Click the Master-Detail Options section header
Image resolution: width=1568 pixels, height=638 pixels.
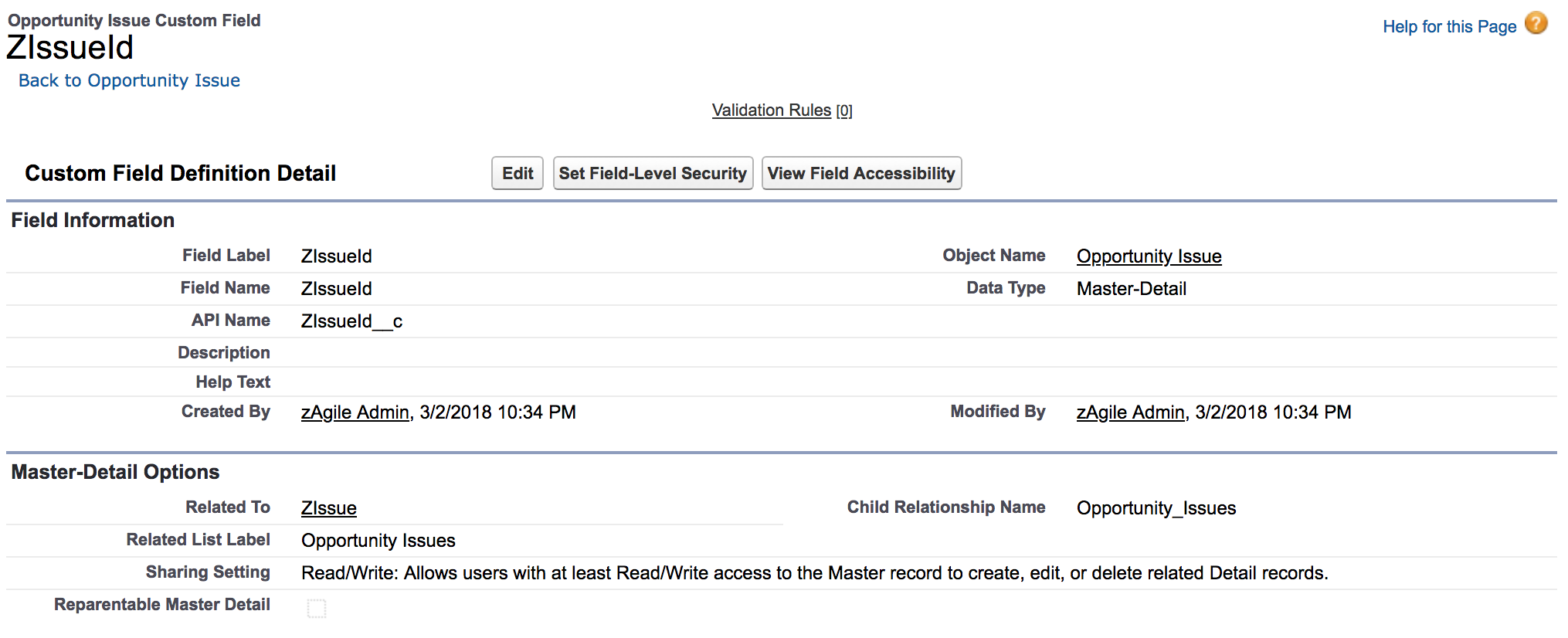tap(115, 472)
